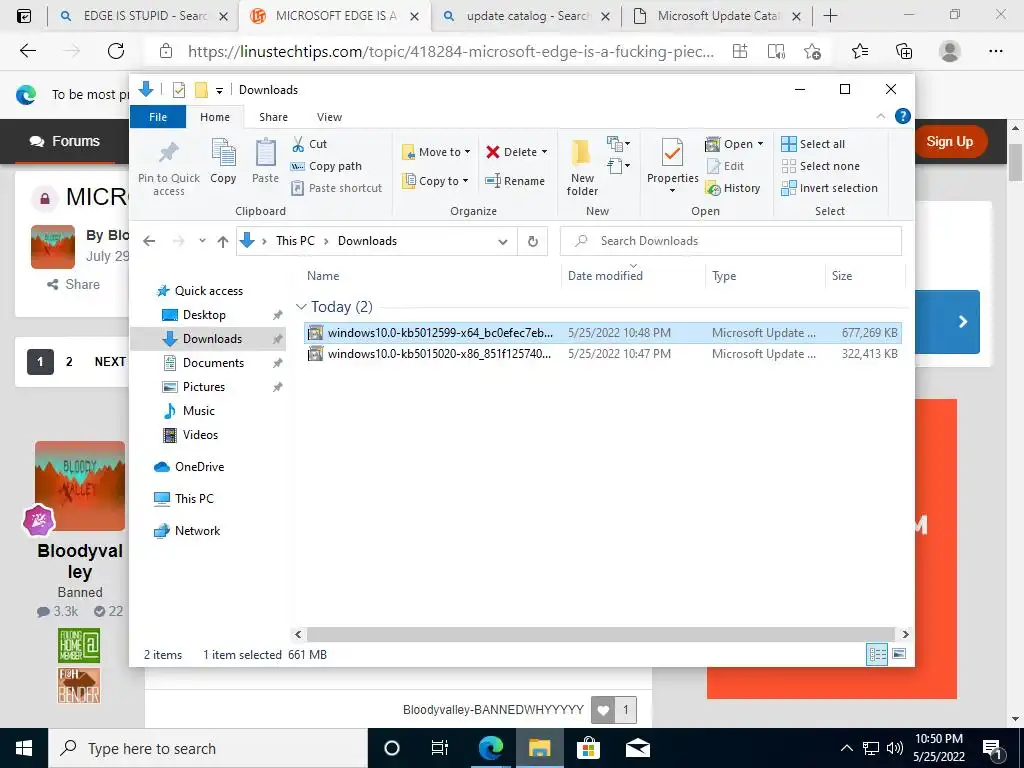Select OneDrive in navigation pane
The image size is (1024, 768).
199,466
